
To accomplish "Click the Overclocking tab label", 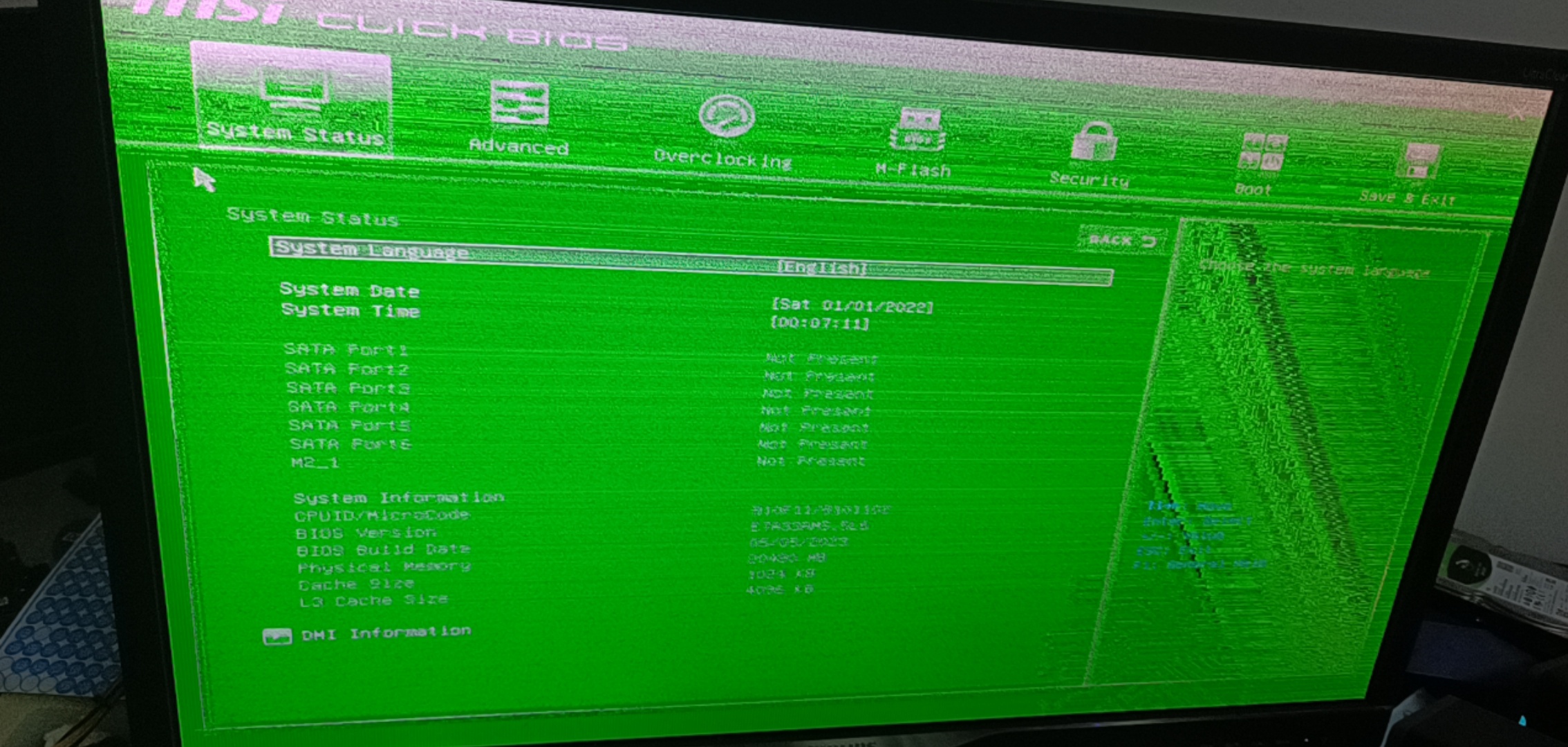I will 722,159.
